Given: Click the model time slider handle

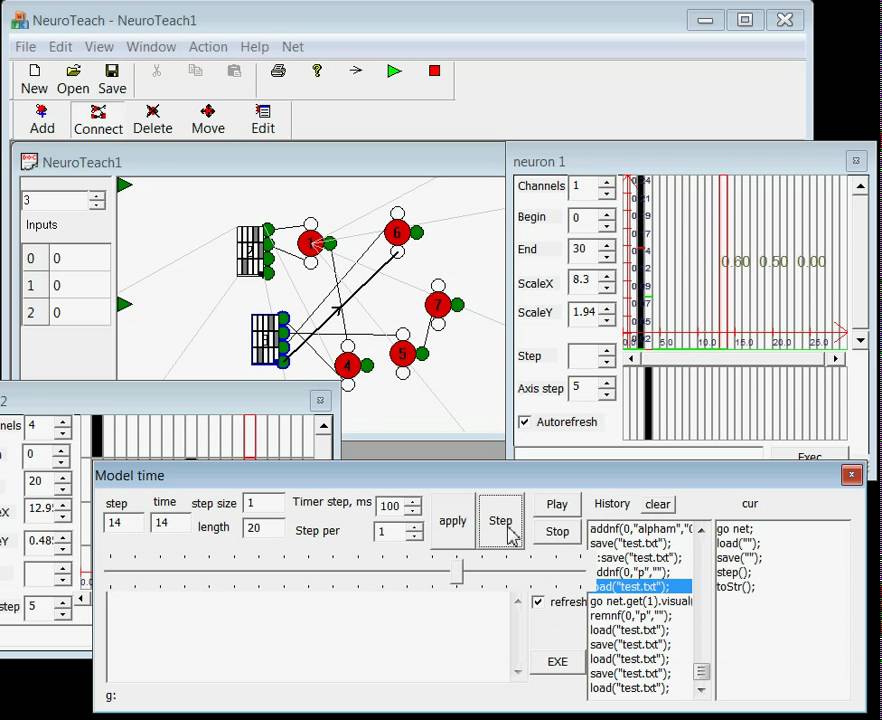Looking at the screenshot, I should [458, 572].
